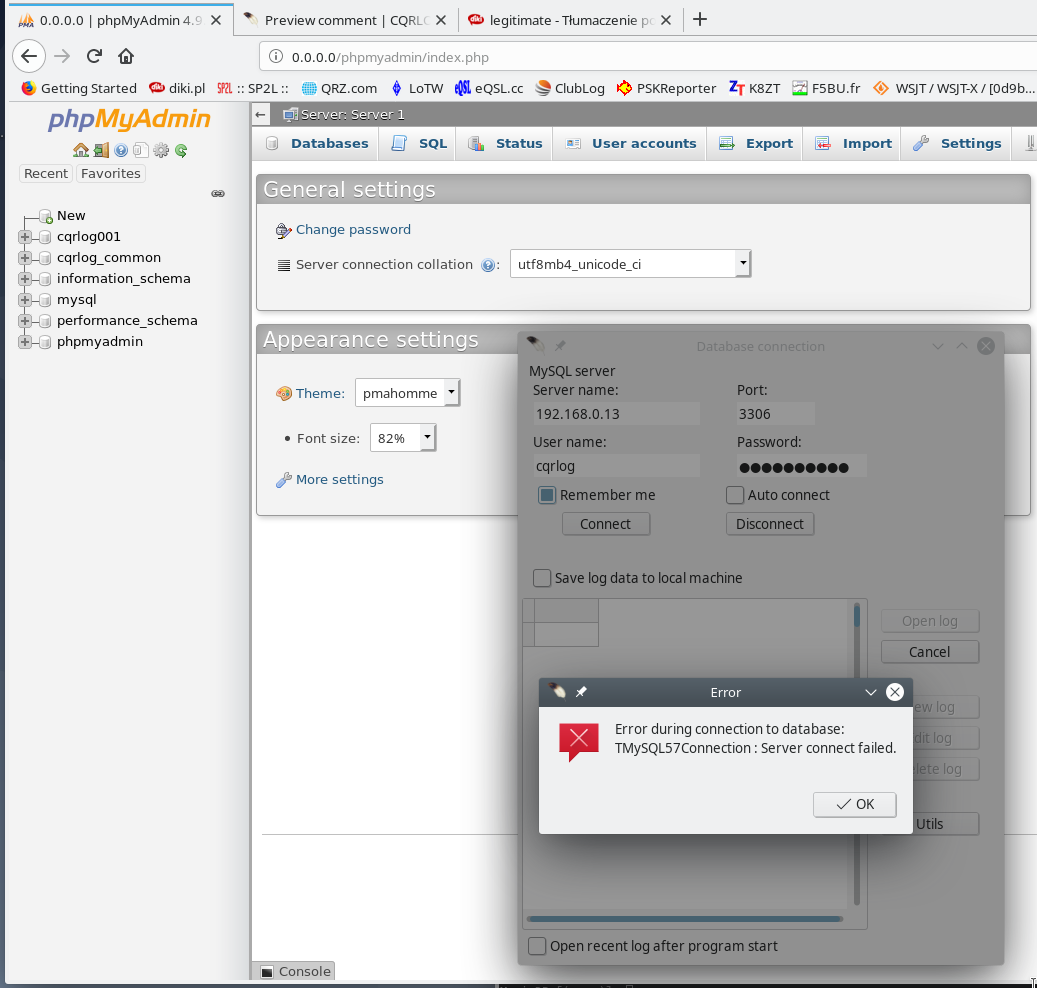The height and width of the screenshot is (988, 1037).
Task: Click the link-with-main-panel chain icon
Action: point(218,193)
